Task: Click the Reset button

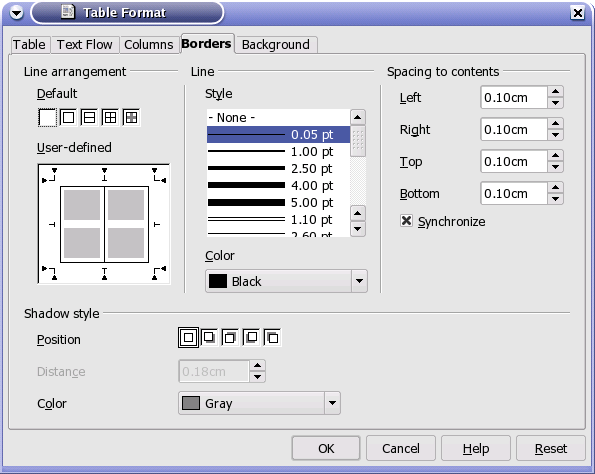Action: (x=551, y=449)
